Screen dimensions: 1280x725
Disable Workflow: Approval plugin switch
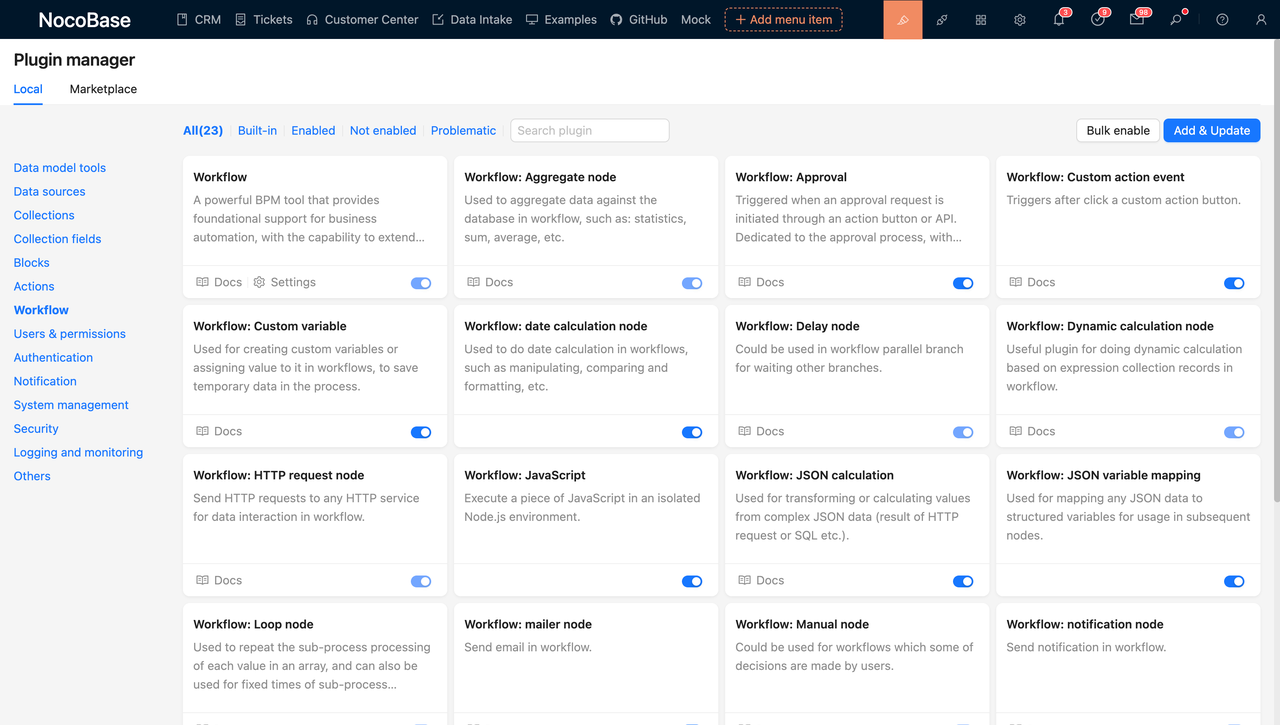963,283
